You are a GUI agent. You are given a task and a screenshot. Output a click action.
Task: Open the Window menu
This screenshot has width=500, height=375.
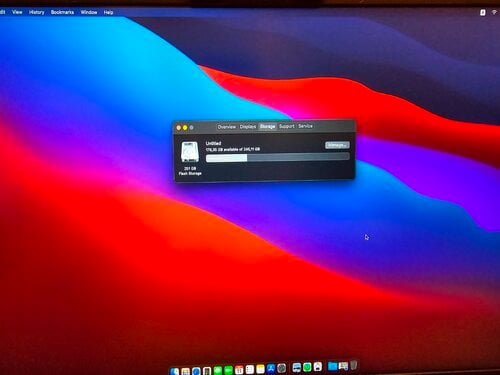coord(89,12)
